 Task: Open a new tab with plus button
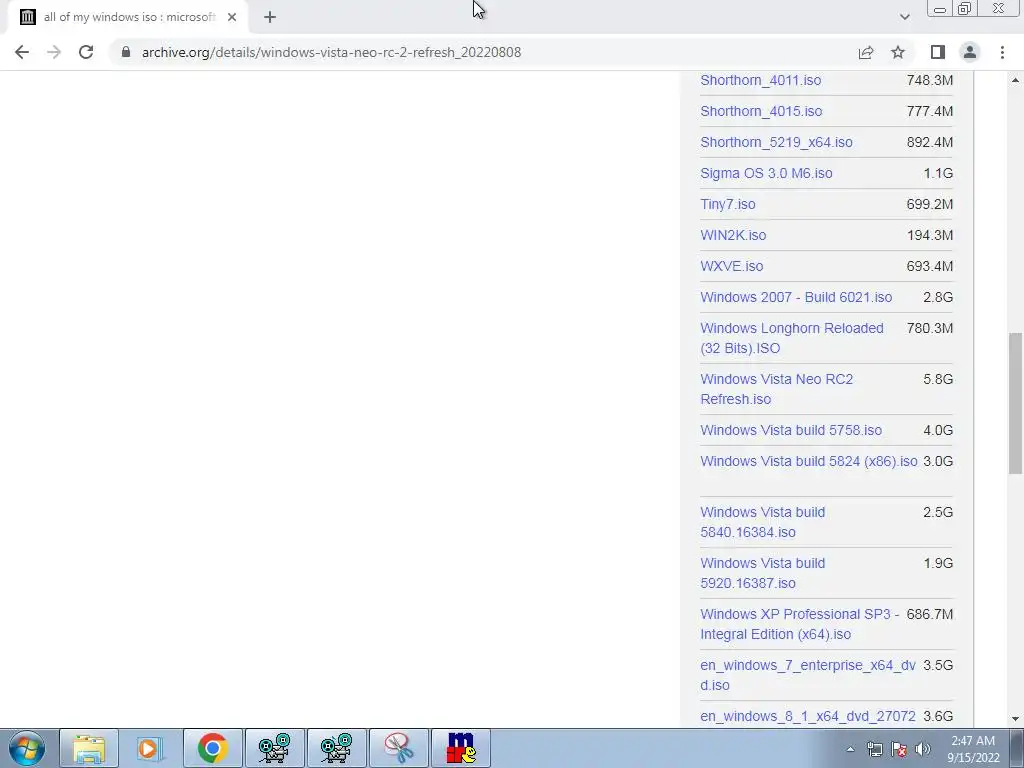pos(270,17)
